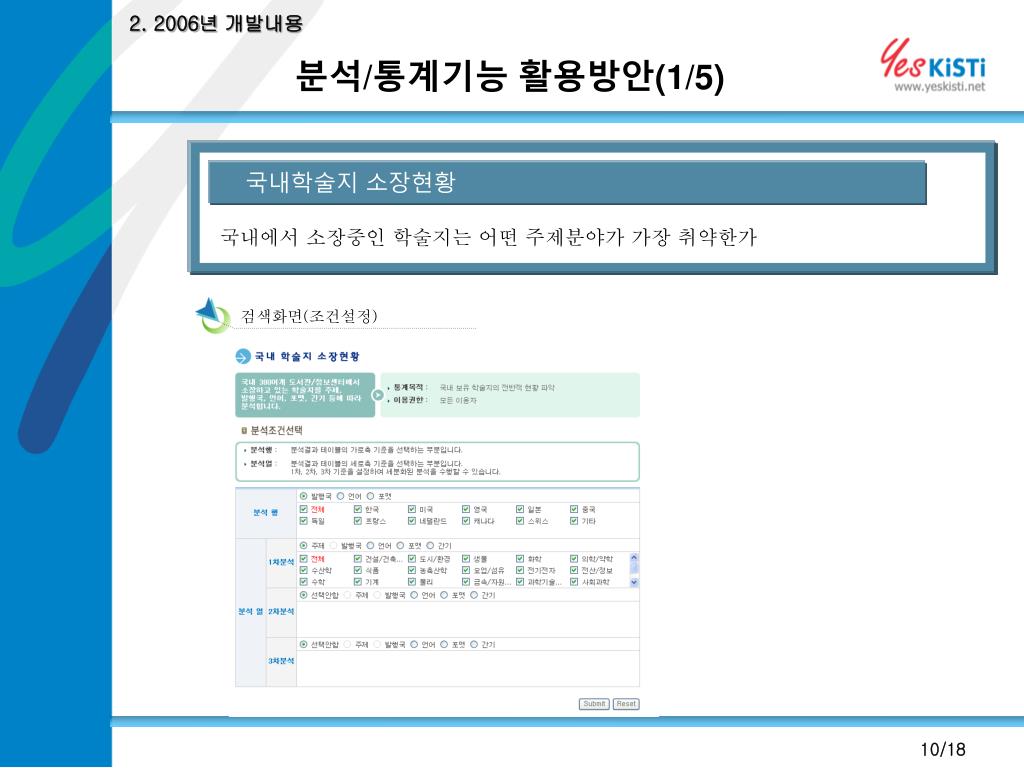Viewport: 1024px width, 768px height.
Task: Click the subject list scroll-down arrow
Action: (x=633, y=582)
